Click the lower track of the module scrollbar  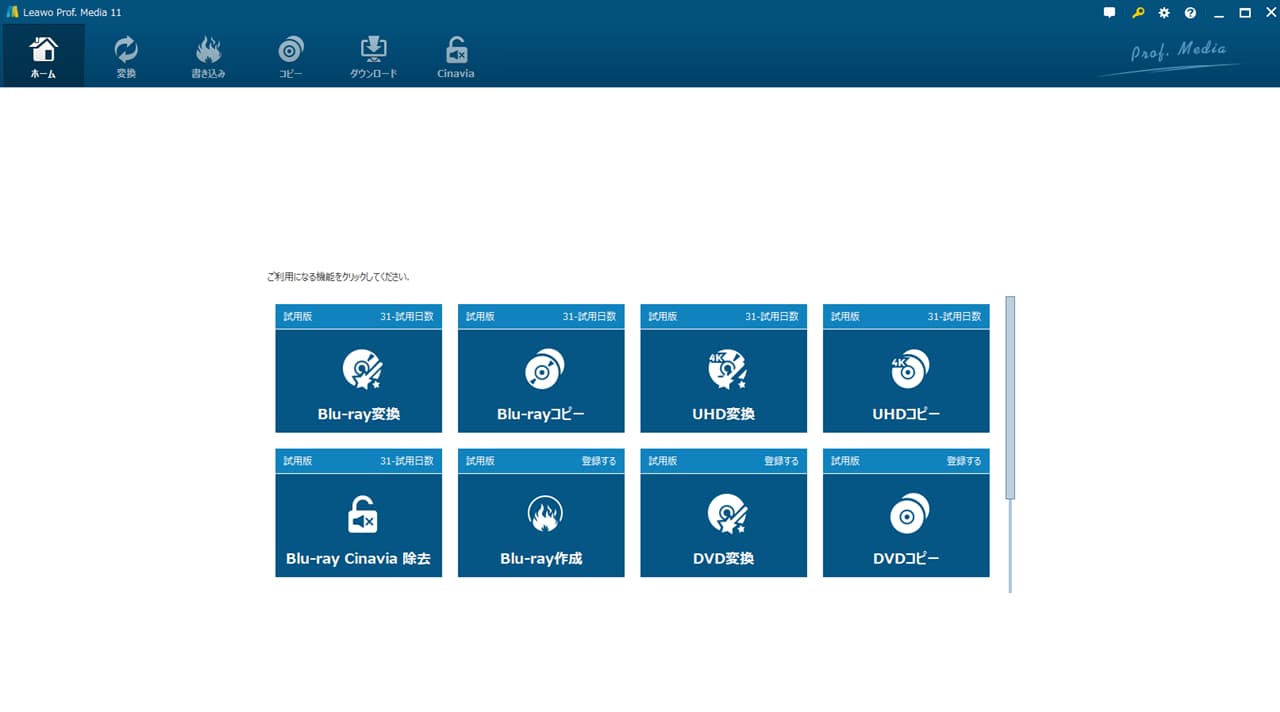tap(1010, 545)
